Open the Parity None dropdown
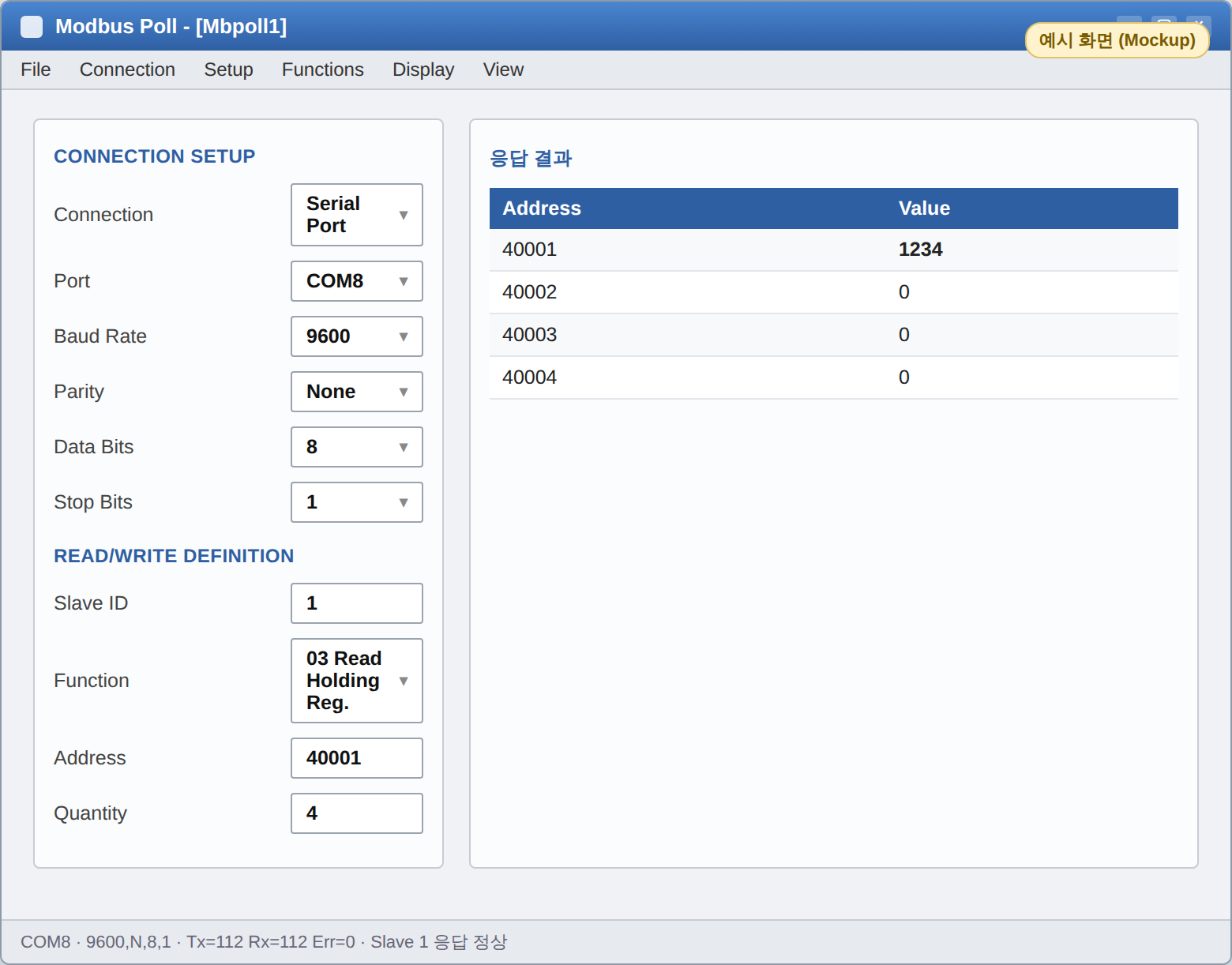Screen dimensions: 1232x965 tap(357, 392)
